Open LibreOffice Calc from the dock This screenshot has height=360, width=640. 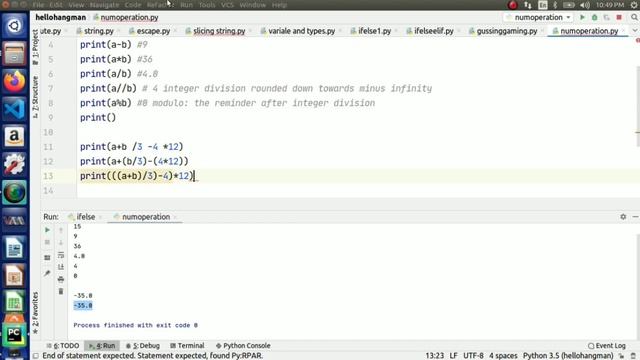(14, 302)
